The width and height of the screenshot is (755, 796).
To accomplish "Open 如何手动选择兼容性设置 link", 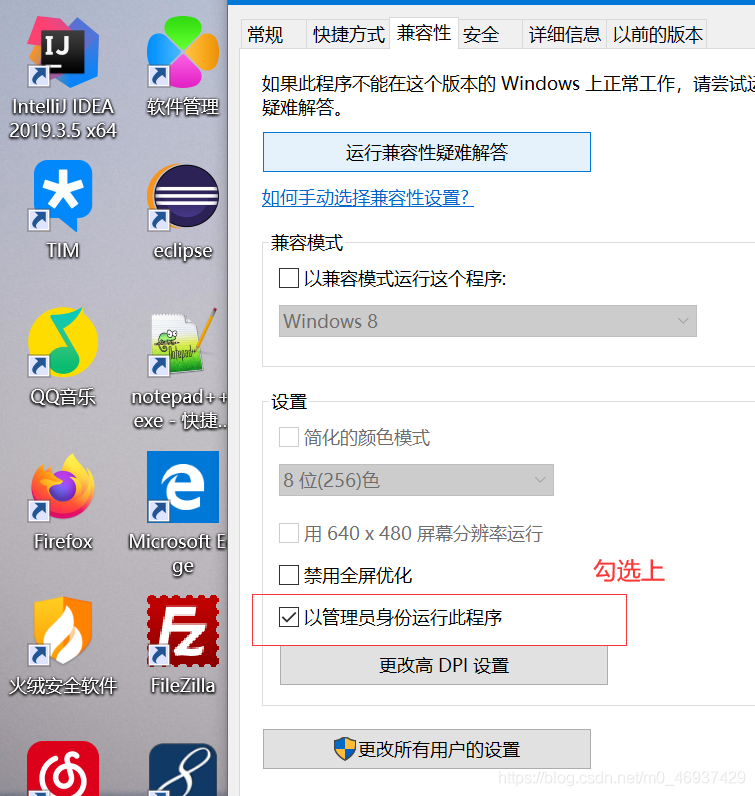I will pyautogui.click(x=368, y=197).
